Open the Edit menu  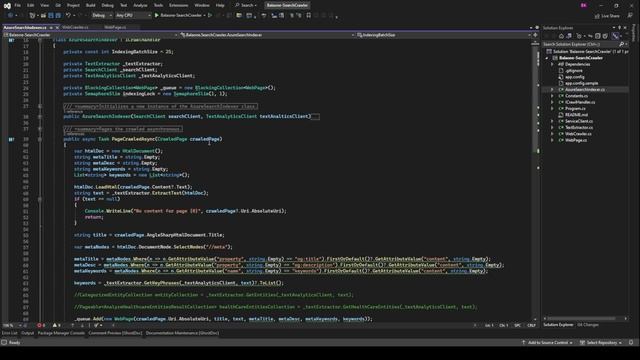(x=31, y=5)
